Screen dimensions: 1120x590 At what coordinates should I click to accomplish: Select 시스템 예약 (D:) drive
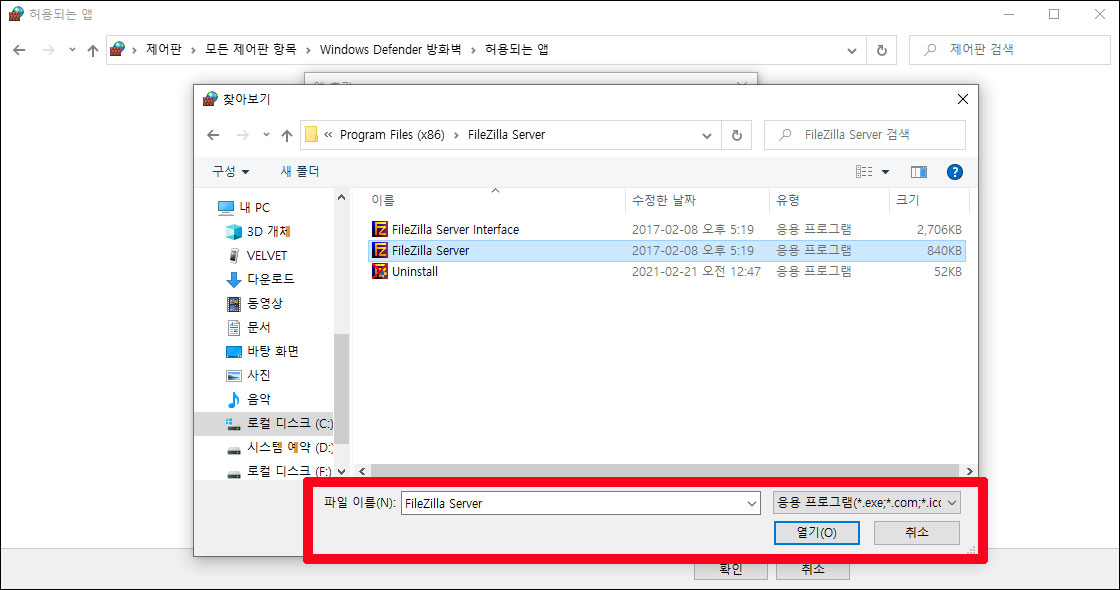279,447
